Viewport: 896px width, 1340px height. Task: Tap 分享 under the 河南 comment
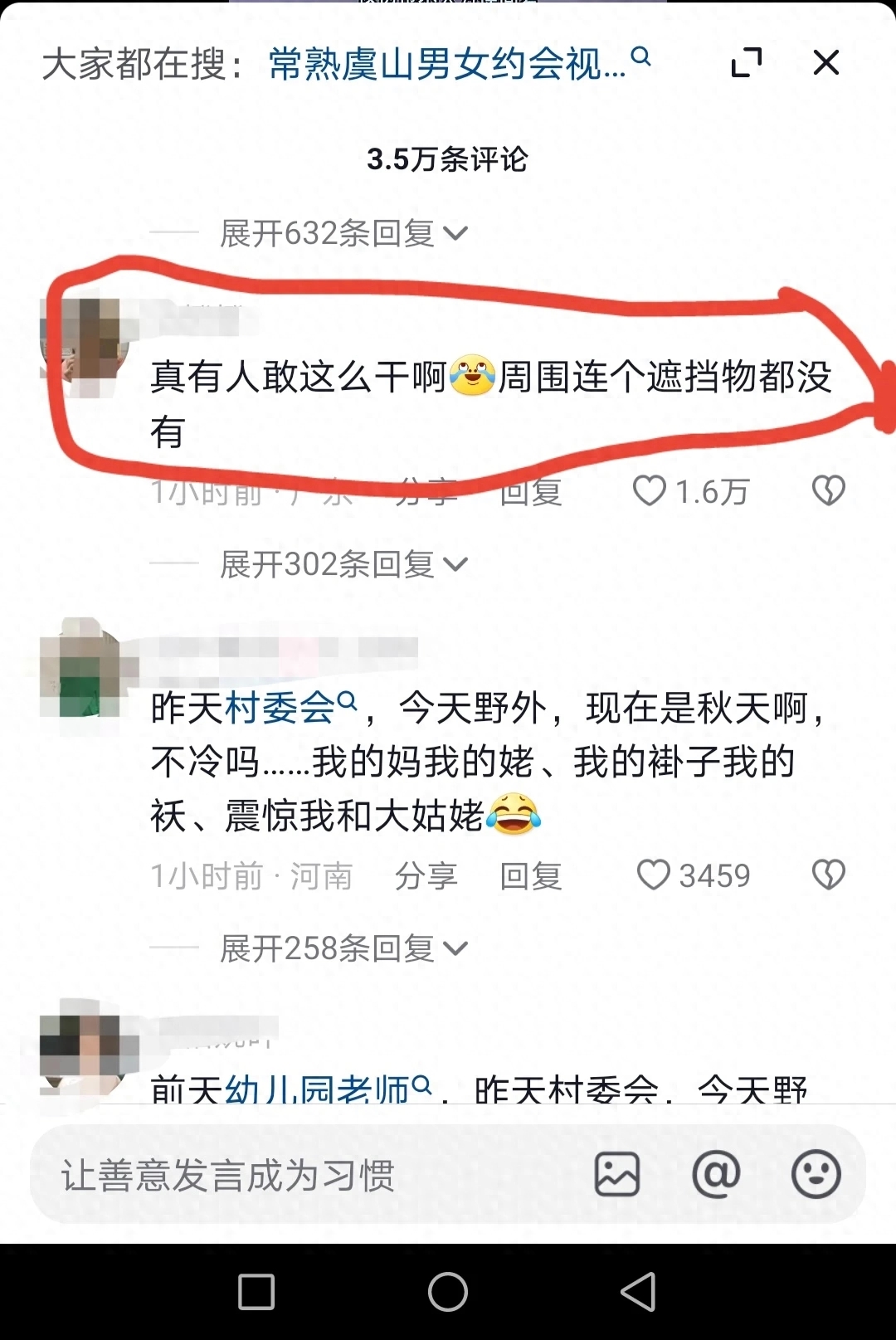click(426, 876)
